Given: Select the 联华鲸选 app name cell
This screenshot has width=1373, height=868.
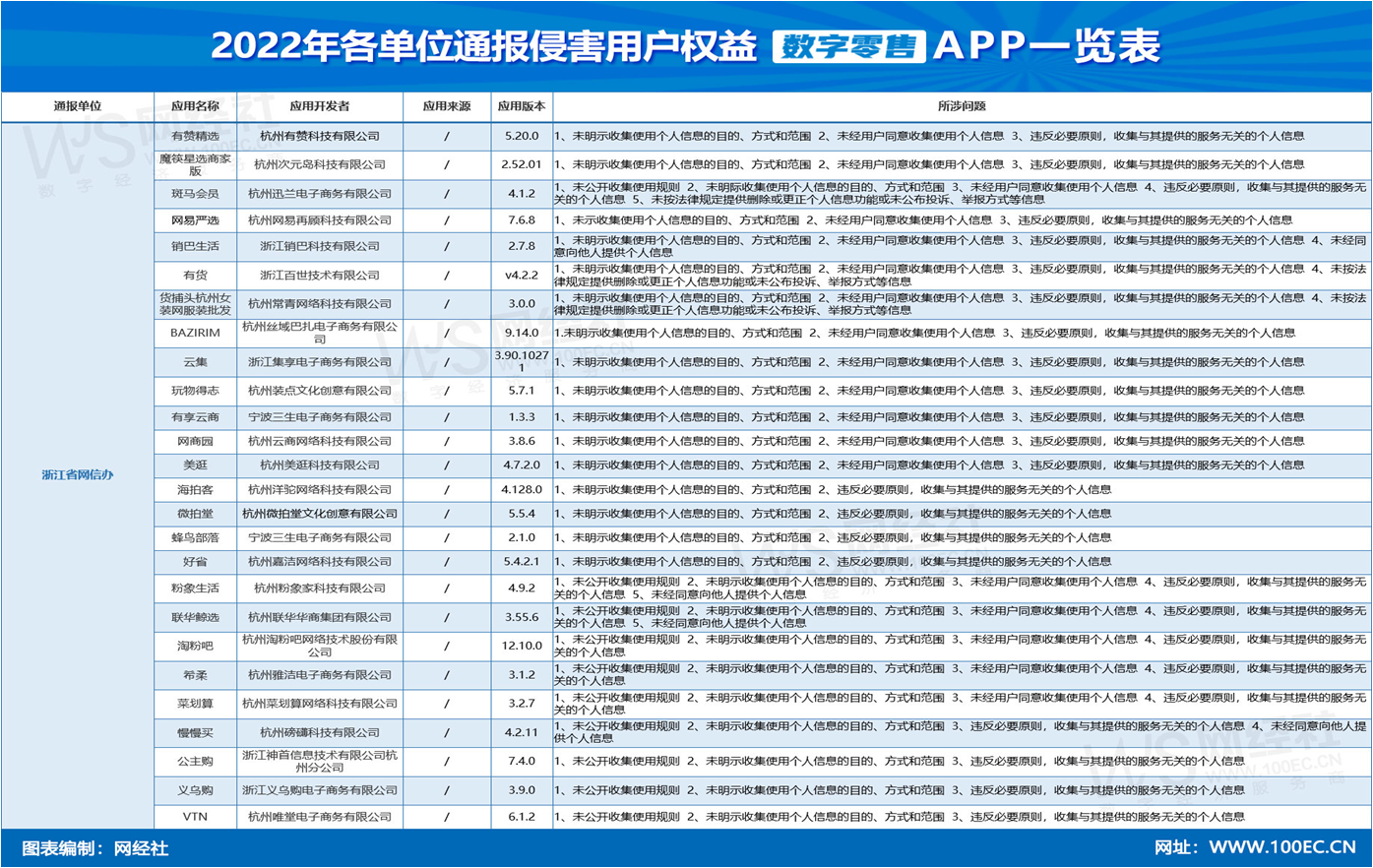Looking at the screenshot, I should pyautogui.click(x=195, y=617).
